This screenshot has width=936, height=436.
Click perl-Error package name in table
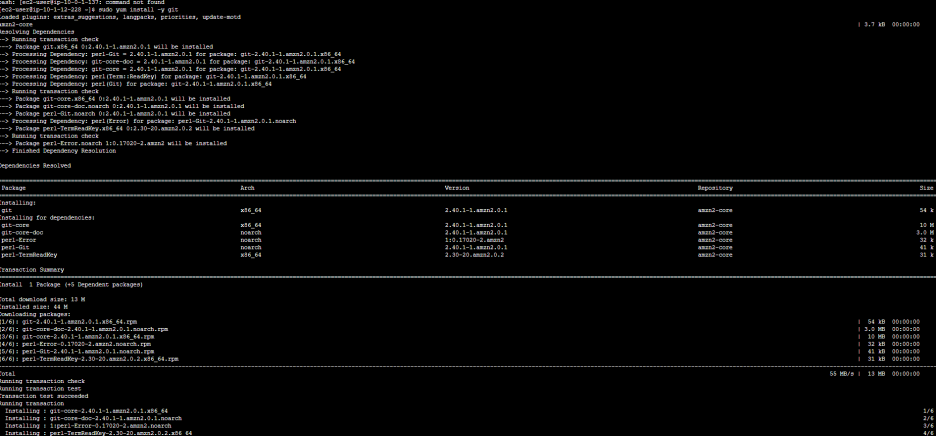pyautogui.click(x=19, y=240)
